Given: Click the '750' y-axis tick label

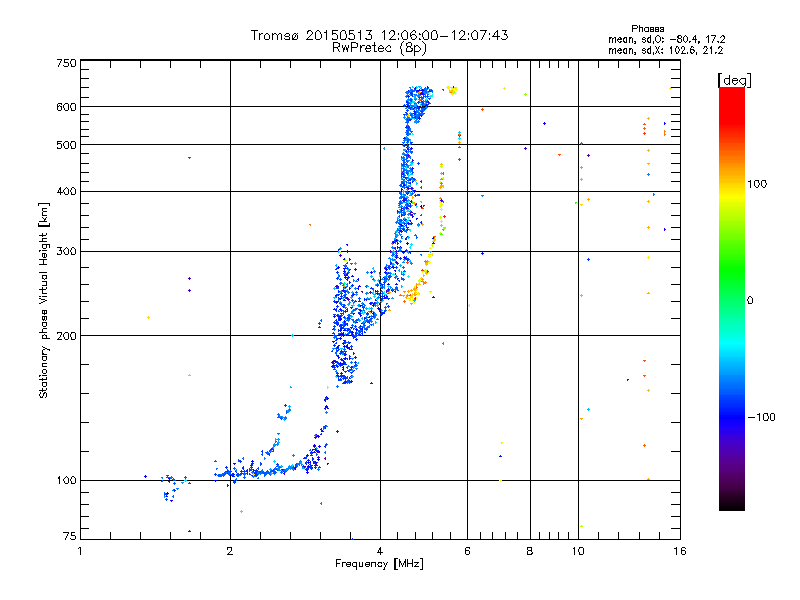Looking at the screenshot, I should click(x=66, y=63).
